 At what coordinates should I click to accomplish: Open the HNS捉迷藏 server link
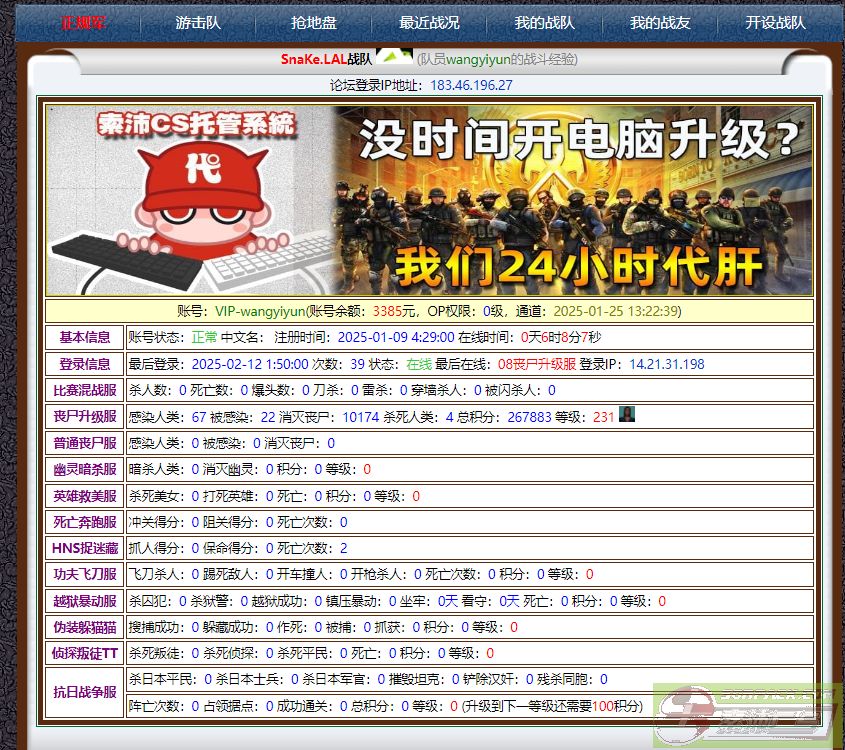85,548
